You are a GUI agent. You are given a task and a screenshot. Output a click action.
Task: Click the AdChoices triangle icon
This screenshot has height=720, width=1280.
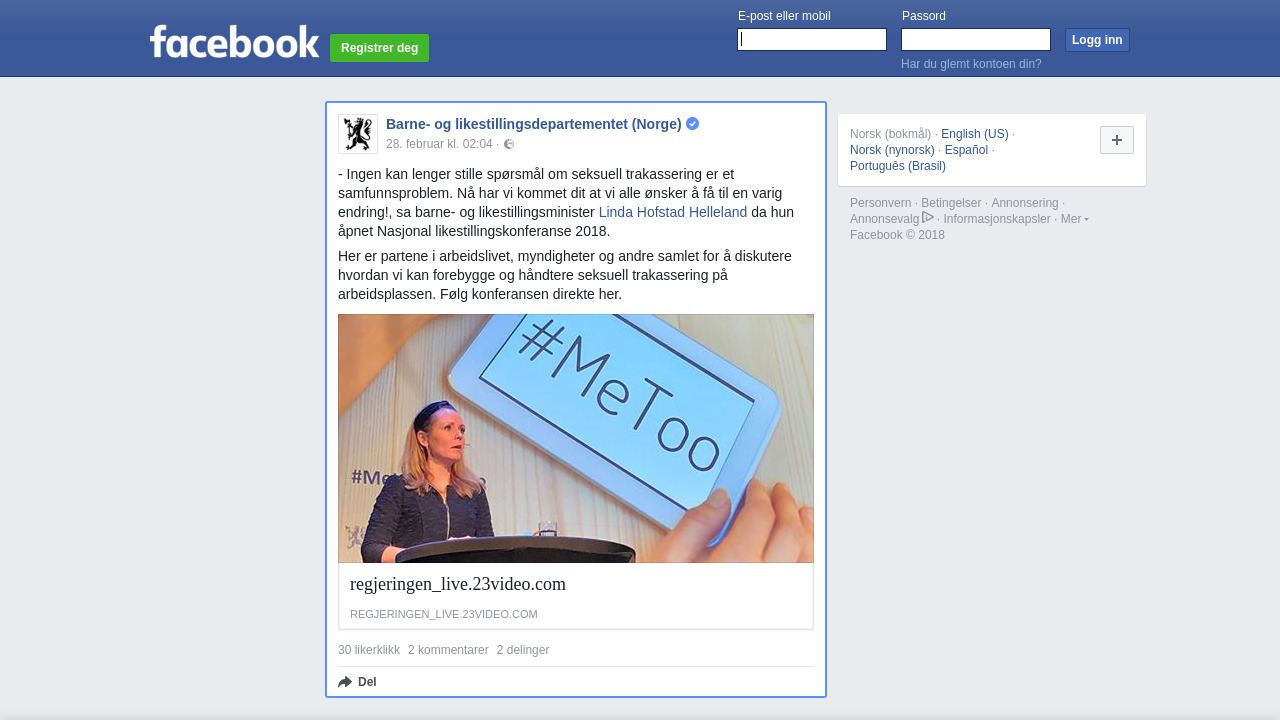coord(928,218)
